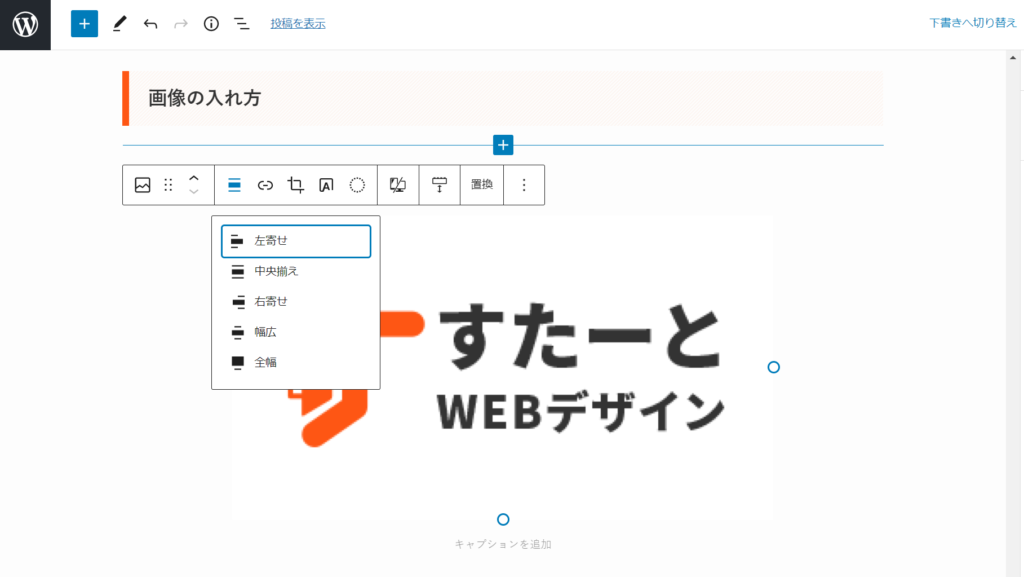Click 下書きへ切り替え button
The height and width of the screenshot is (577, 1024).
pos(972,23)
